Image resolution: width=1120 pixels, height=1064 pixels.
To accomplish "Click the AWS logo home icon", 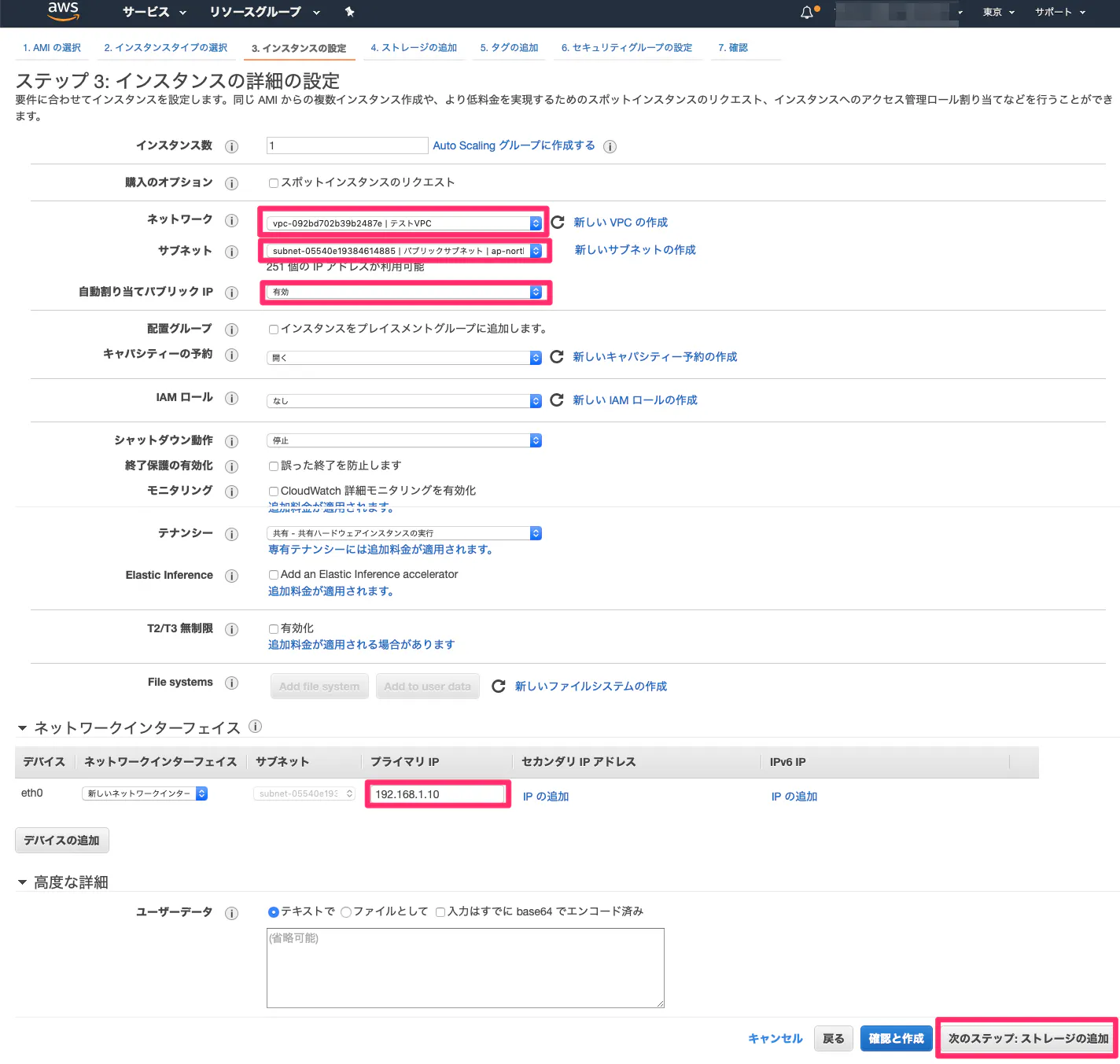I will [64, 11].
